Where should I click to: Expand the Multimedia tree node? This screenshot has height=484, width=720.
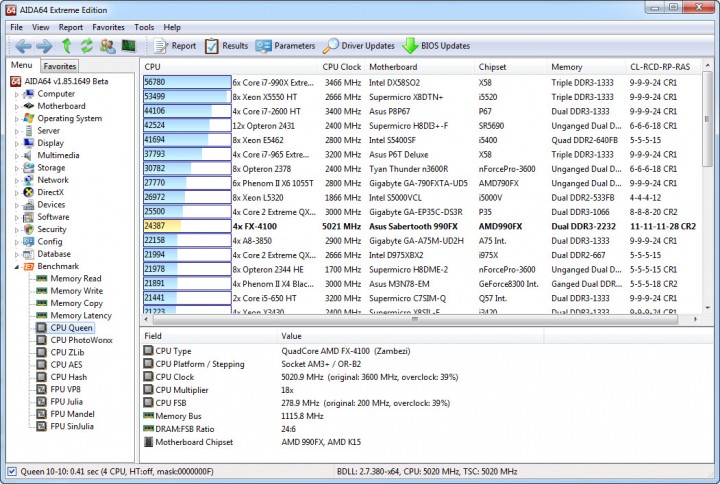tap(17, 156)
